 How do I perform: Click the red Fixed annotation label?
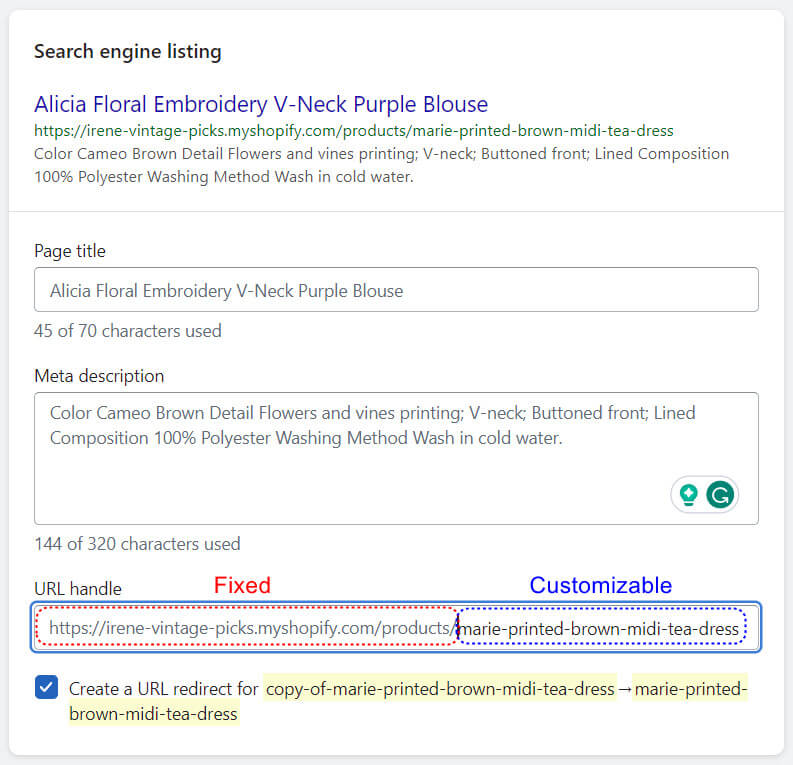coord(242,586)
